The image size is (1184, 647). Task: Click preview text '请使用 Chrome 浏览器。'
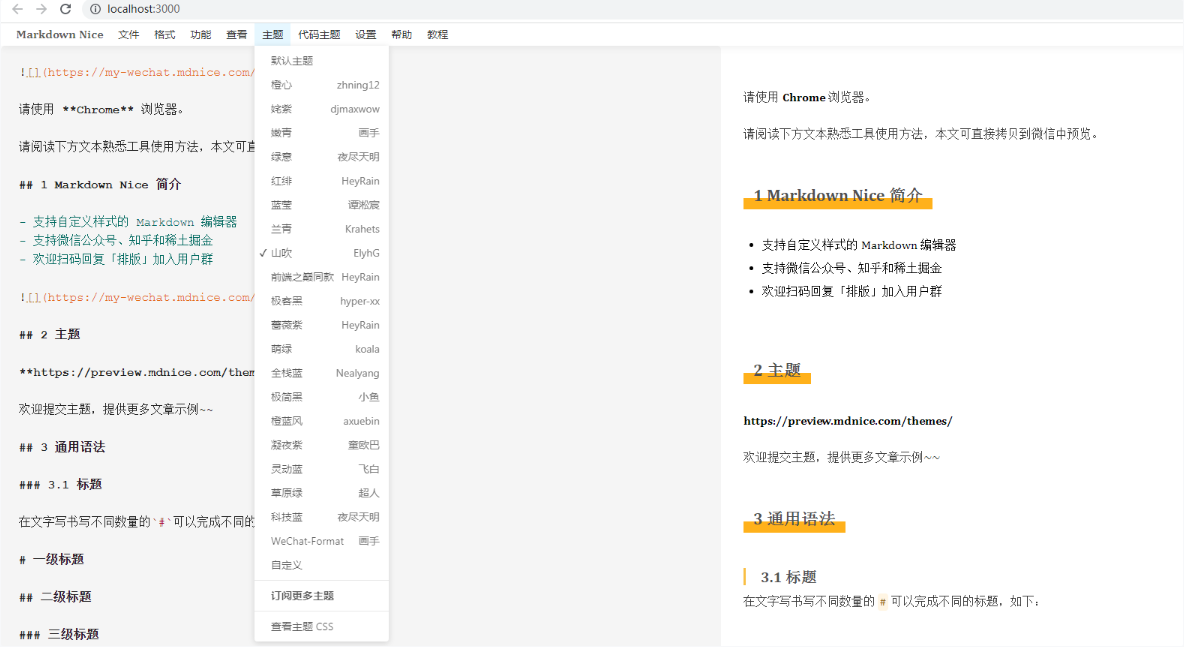[x=807, y=97]
